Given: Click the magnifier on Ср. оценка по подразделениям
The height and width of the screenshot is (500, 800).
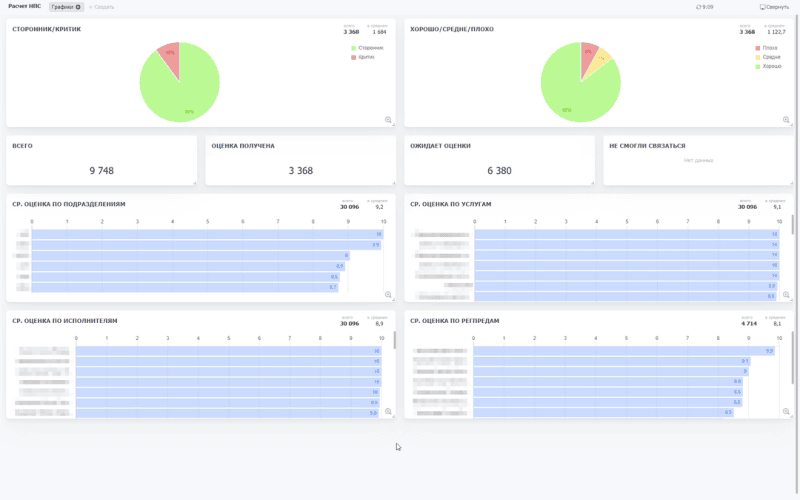Looking at the screenshot, I should tap(389, 295).
